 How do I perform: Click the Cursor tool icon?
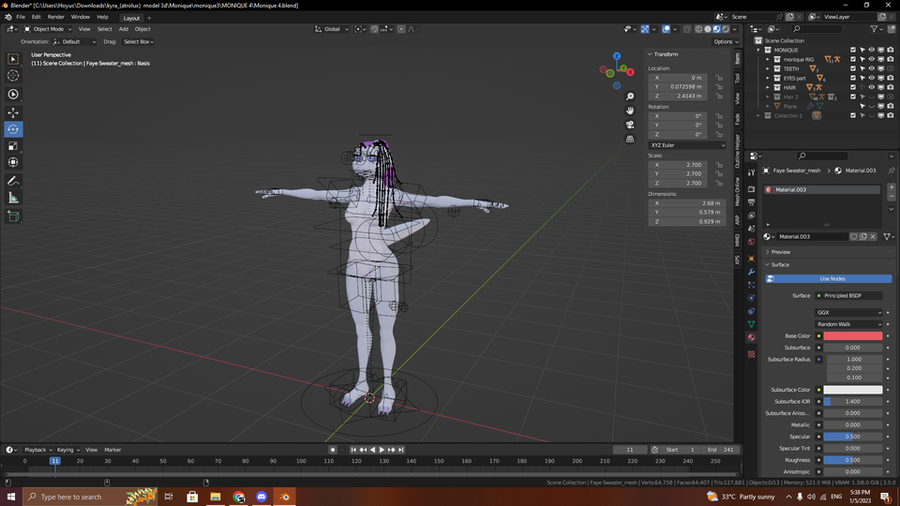coord(13,75)
